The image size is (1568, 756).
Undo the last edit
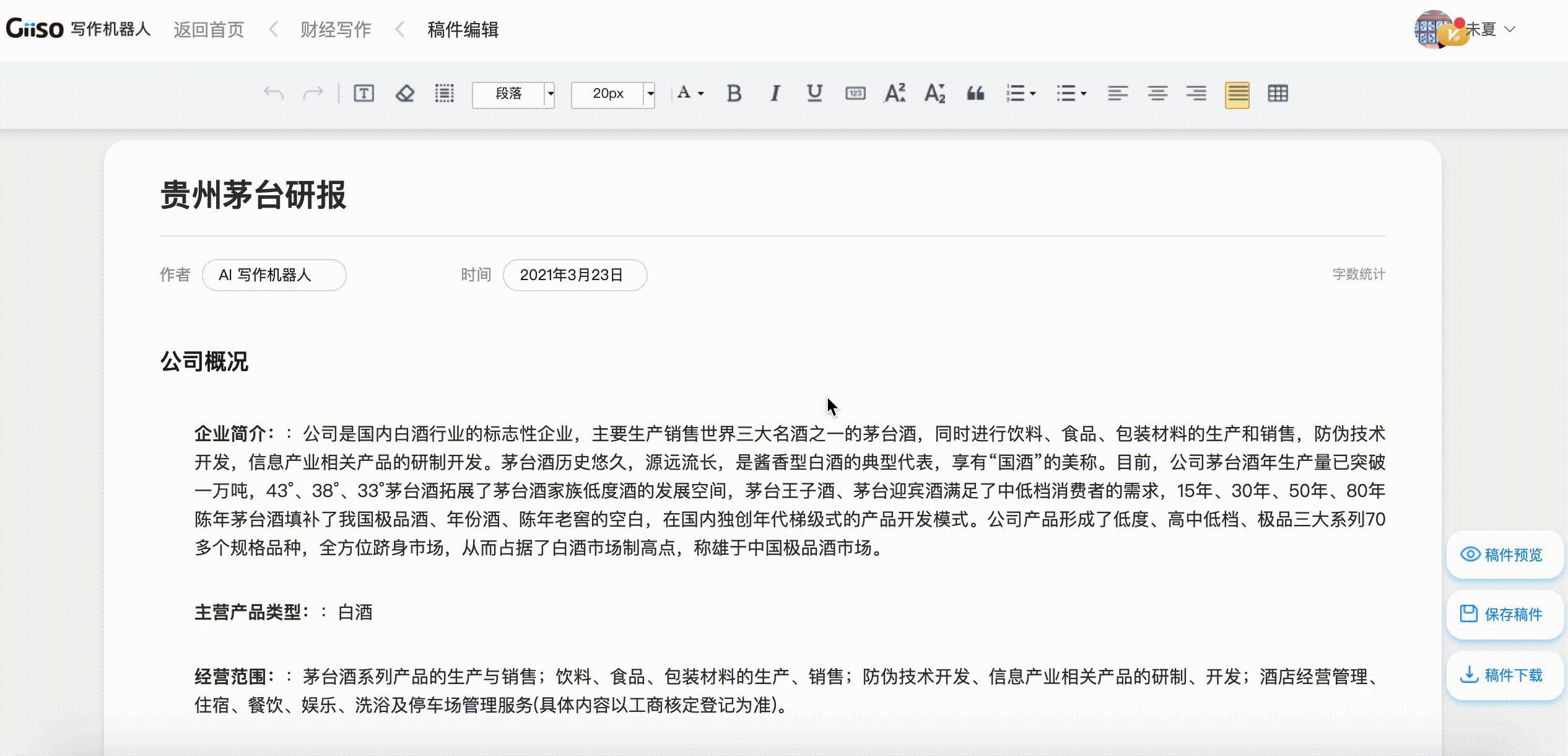[x=272, y=93]
